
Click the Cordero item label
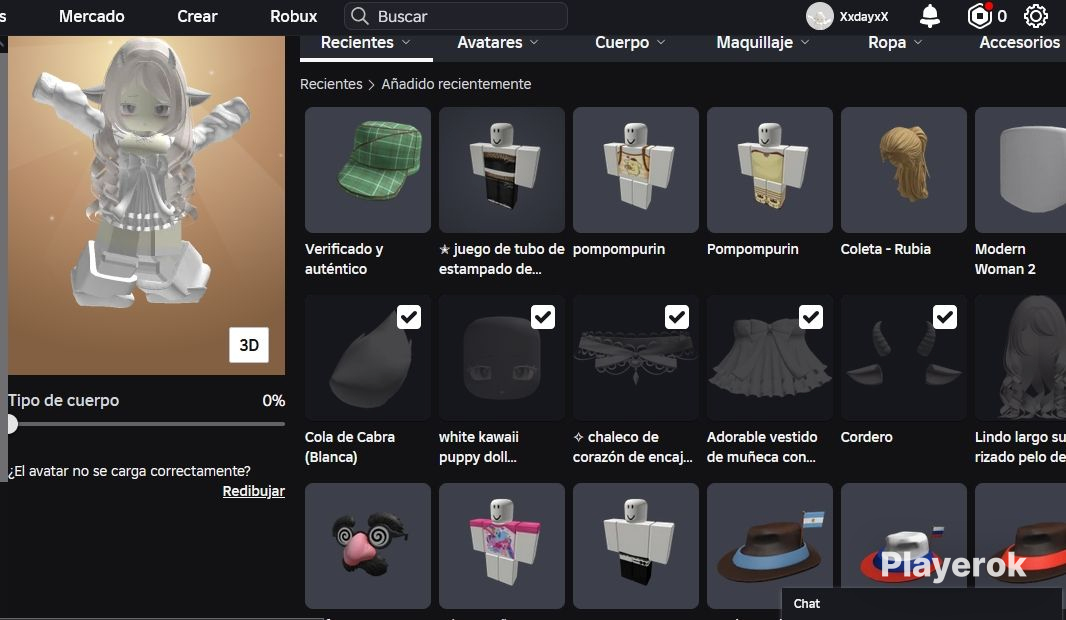pyautogui.click(x=866, y=437)
